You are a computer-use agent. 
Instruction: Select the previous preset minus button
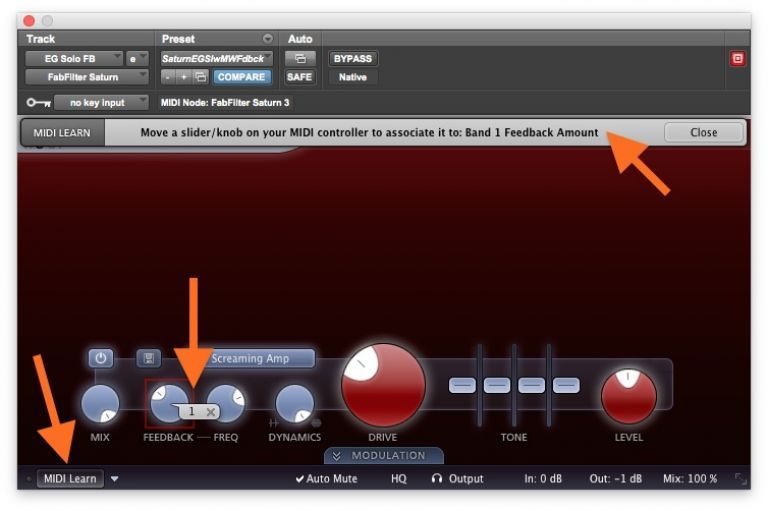pos(168,77)
